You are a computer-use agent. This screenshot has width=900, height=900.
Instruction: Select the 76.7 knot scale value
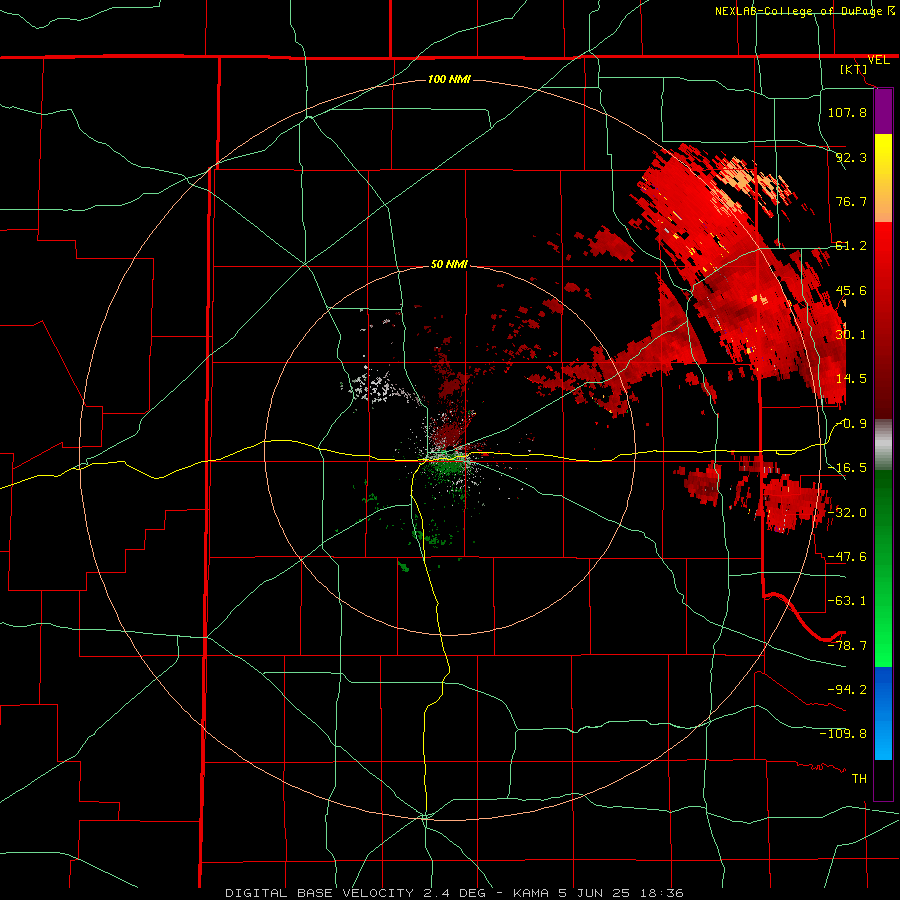click(x=851, y=201)
